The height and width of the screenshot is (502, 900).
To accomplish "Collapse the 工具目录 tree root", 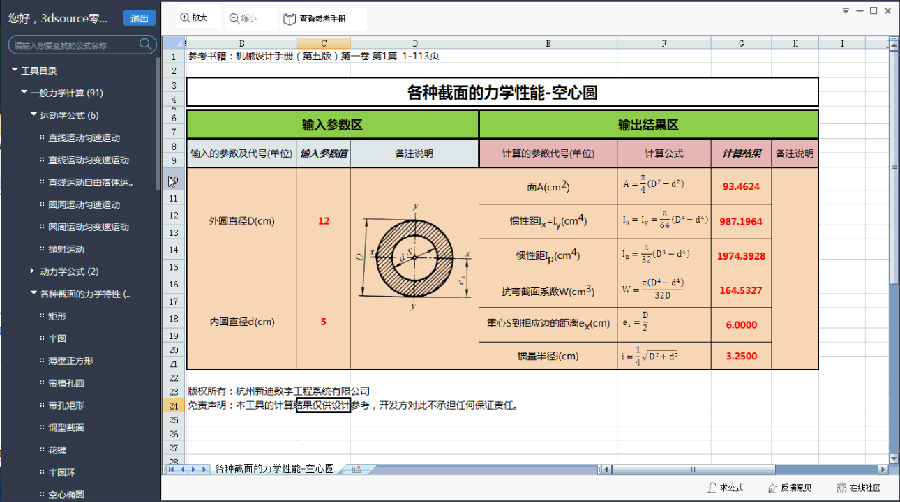I will click(14, 71).
